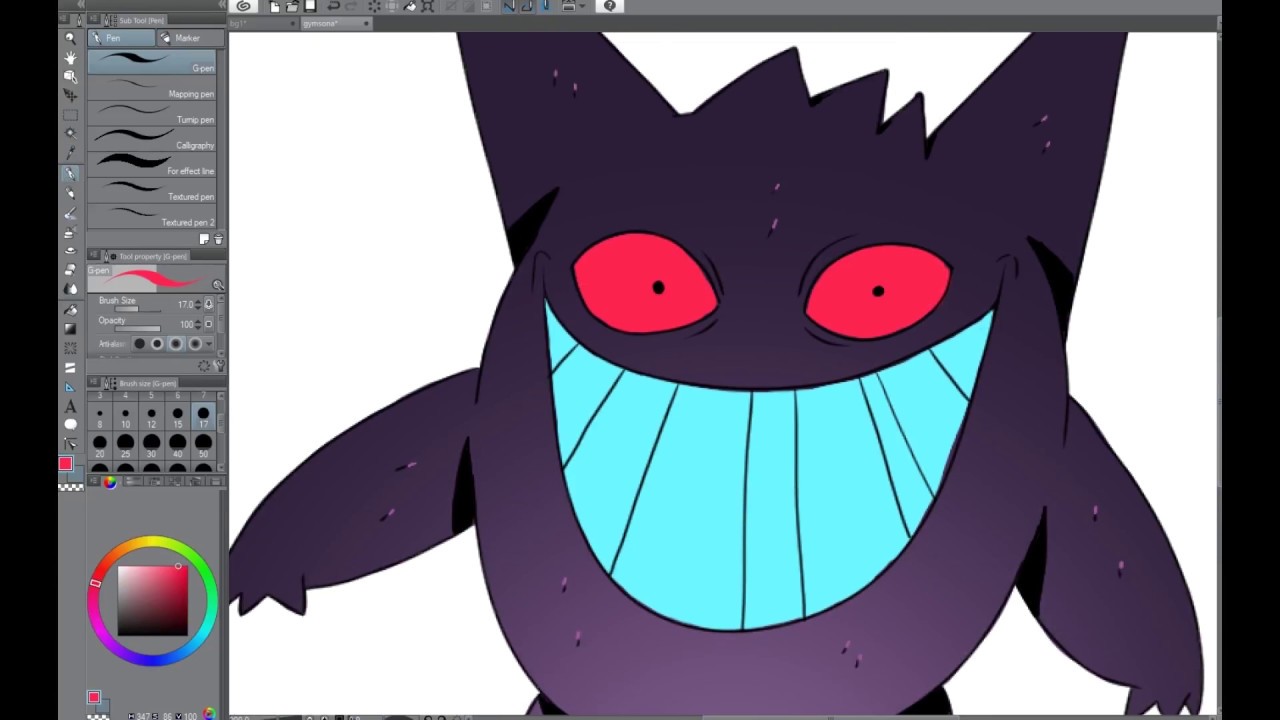Adjust Brush Size value stepper
The width and height of the screenshot is (1280, 720).
(198, 304)
